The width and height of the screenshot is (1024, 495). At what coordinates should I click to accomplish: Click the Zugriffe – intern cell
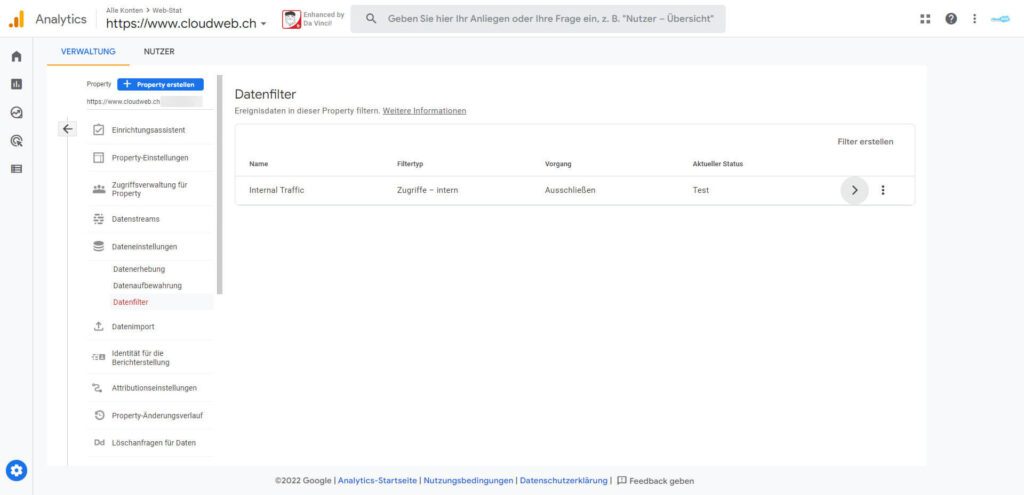point(427,191)
